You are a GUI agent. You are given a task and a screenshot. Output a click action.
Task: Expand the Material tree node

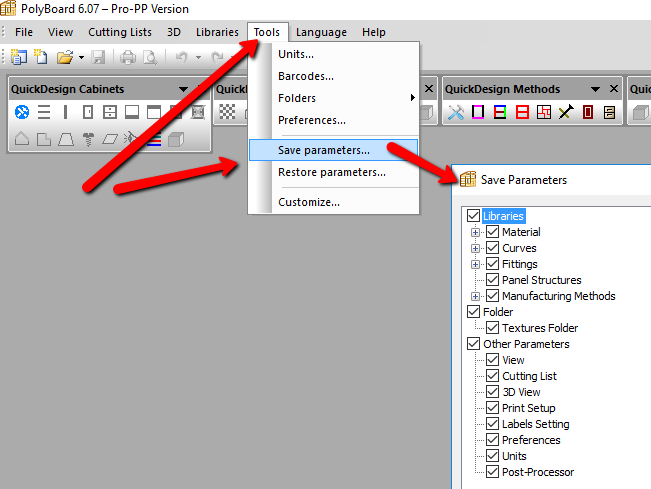pos(475,232)
